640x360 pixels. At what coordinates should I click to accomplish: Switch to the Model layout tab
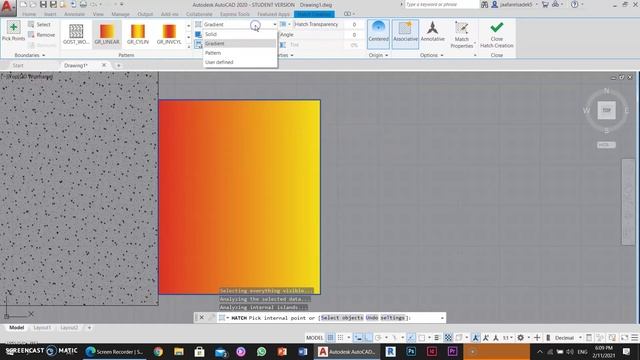tap(16, 327)
